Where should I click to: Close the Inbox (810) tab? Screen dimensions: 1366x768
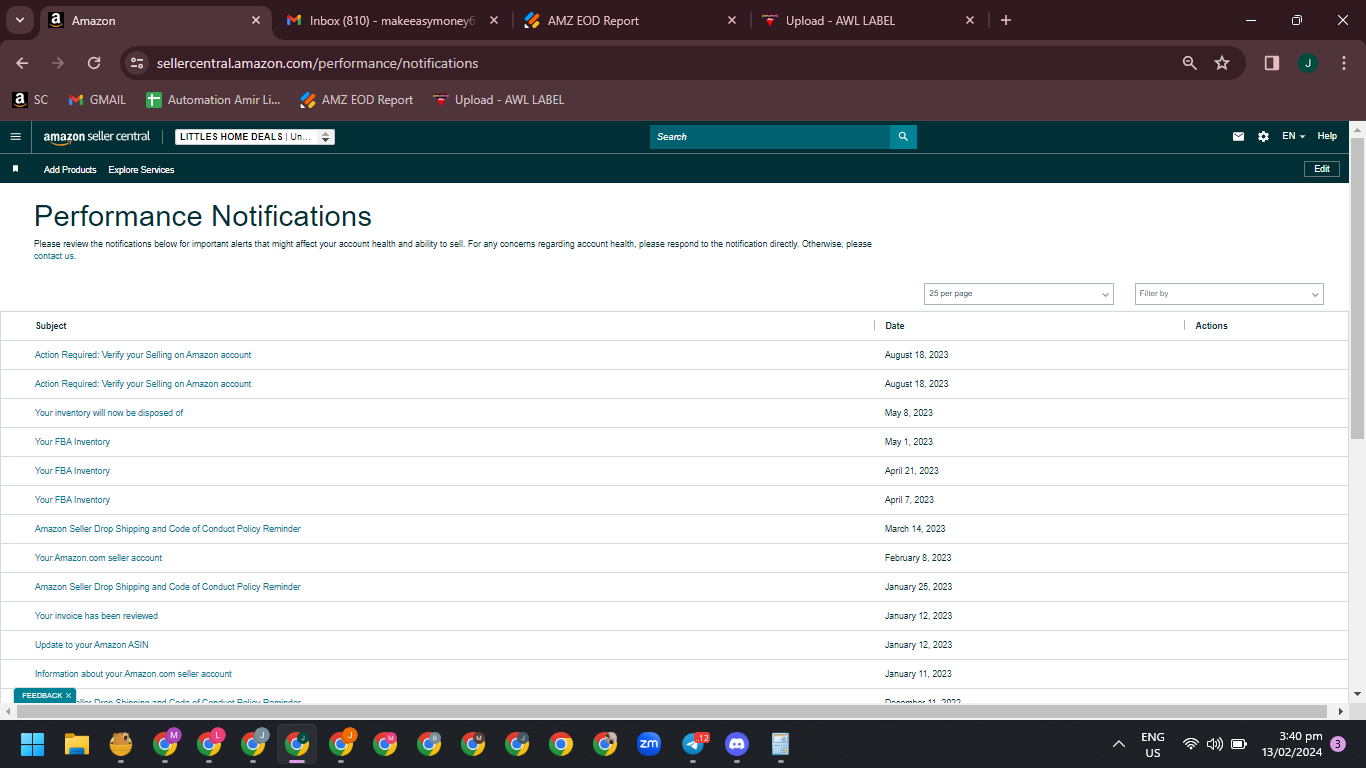coord(494,20)
